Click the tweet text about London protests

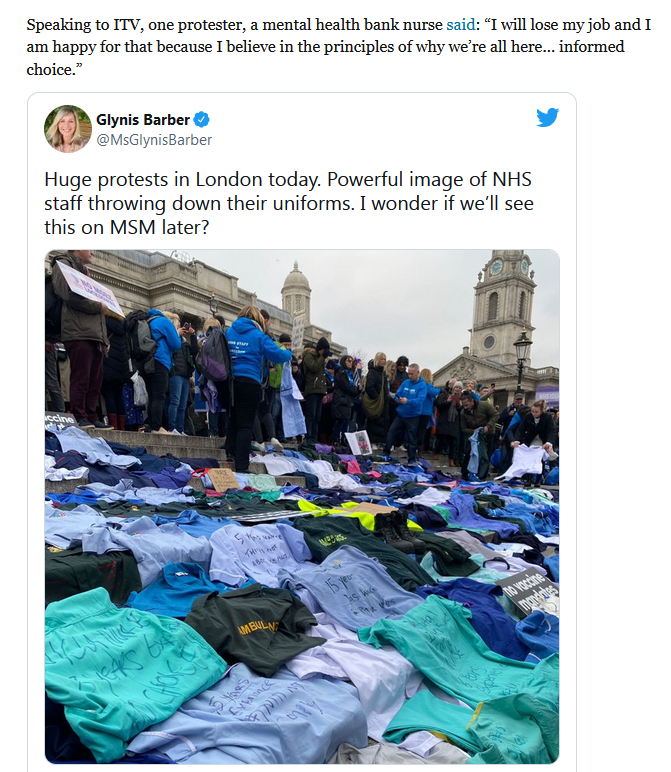coord(289,203)
